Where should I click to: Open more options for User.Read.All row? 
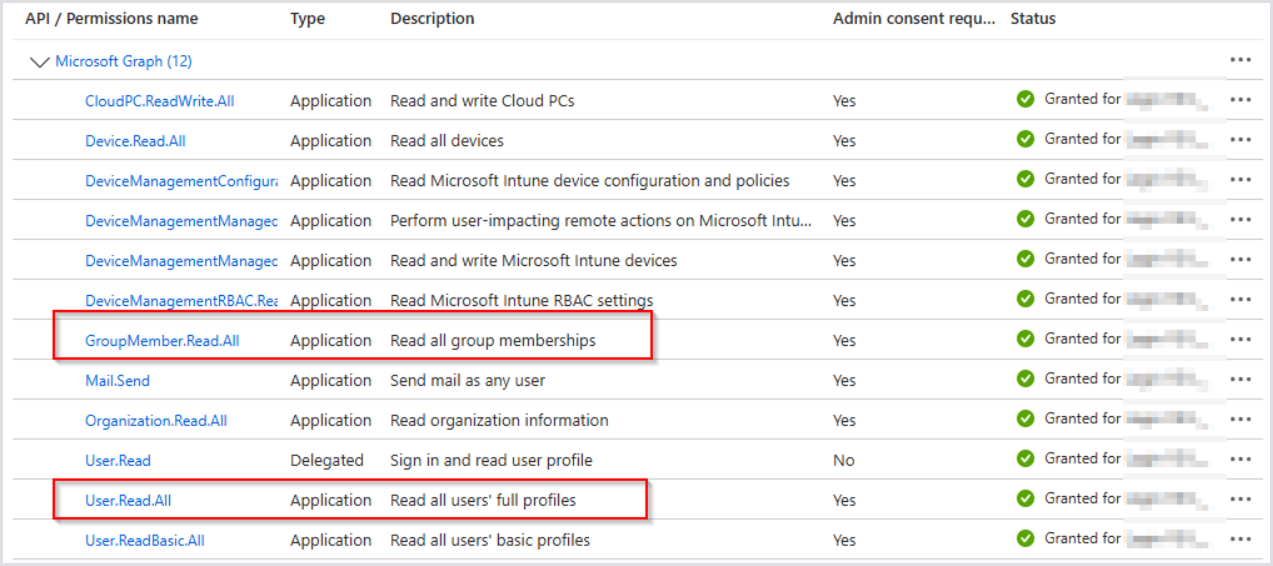tap(1241, 500)
